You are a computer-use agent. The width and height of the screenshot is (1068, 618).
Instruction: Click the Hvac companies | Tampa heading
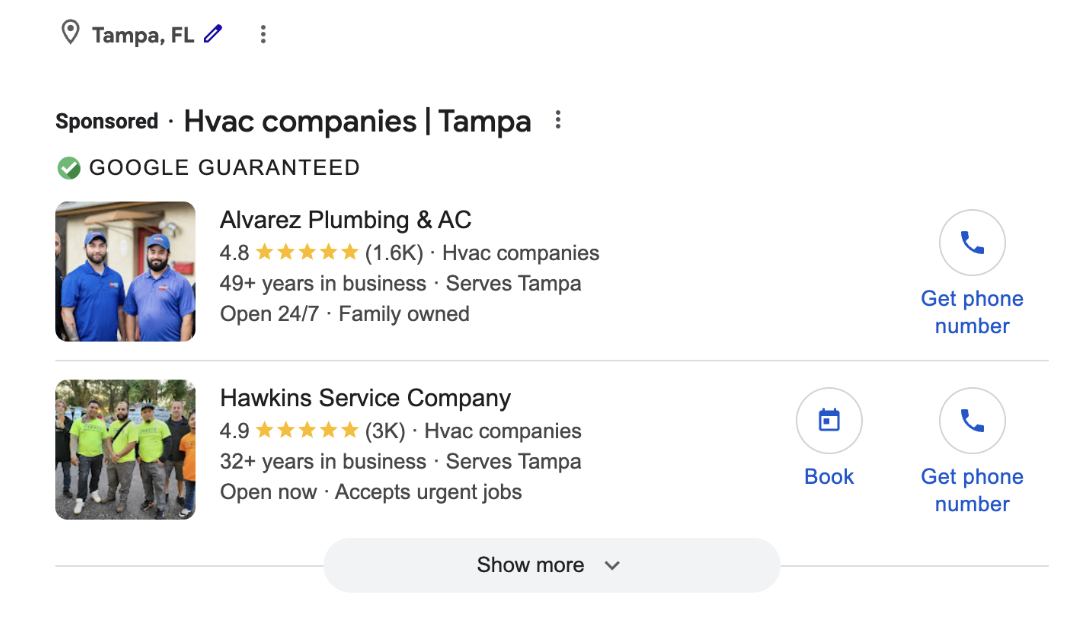click(x=357, y=122)
